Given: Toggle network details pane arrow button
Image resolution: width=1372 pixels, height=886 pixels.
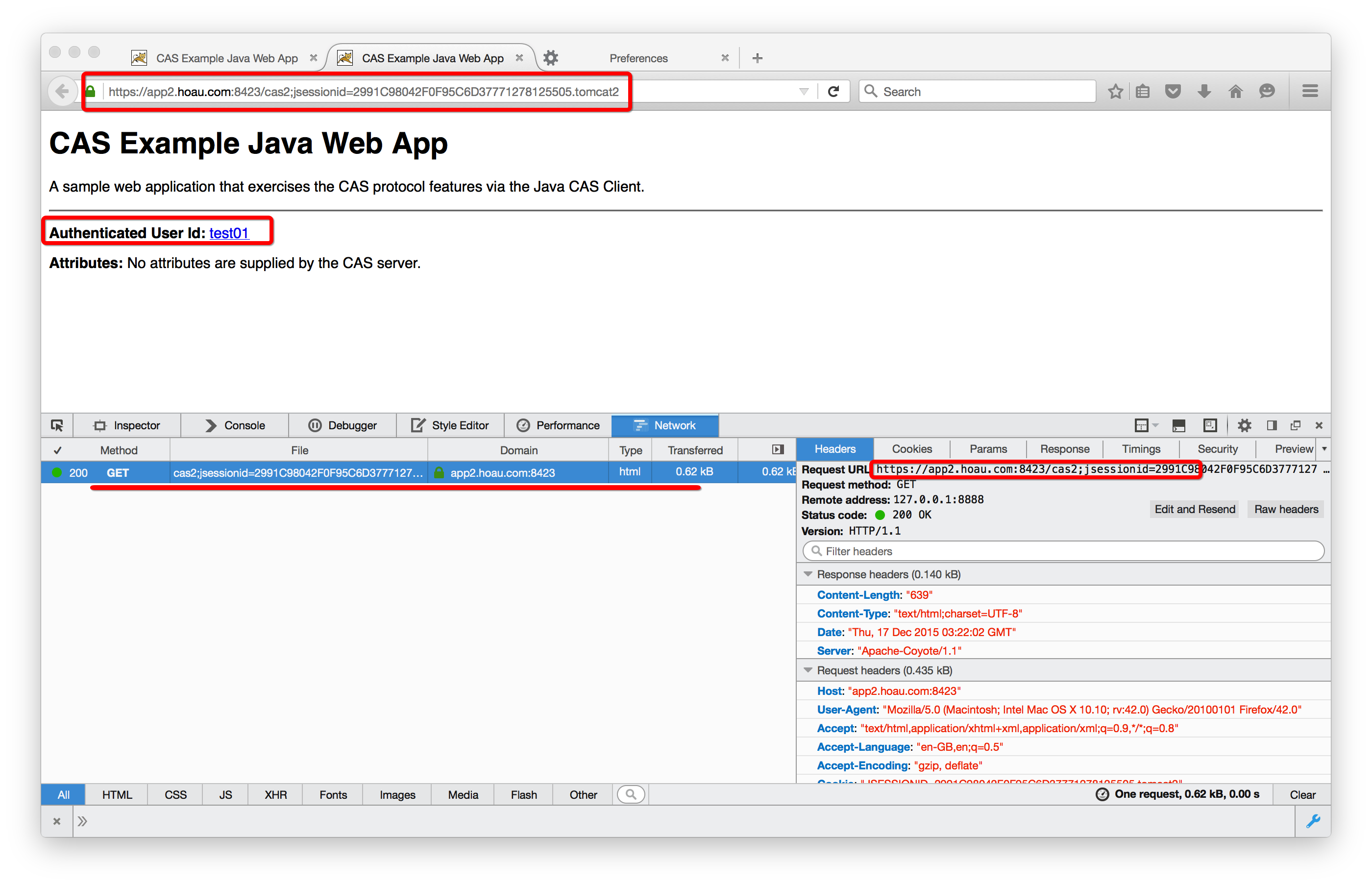Looking at the screenshot, I should tap(778, 449).
